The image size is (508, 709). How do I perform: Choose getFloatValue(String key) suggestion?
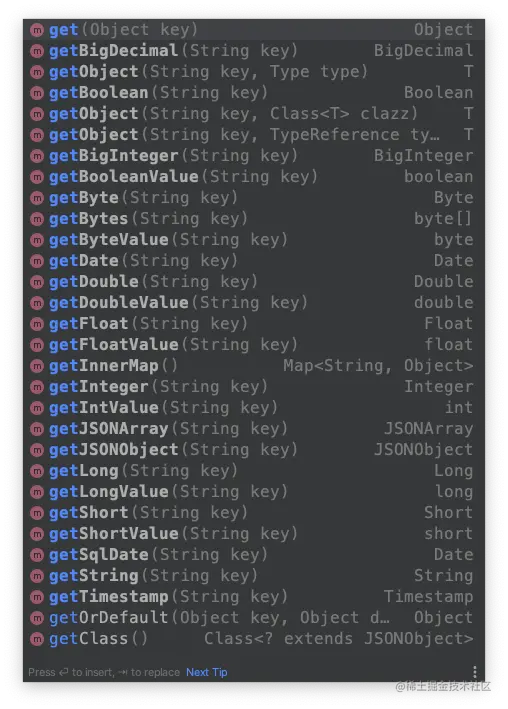click(254, 345)
